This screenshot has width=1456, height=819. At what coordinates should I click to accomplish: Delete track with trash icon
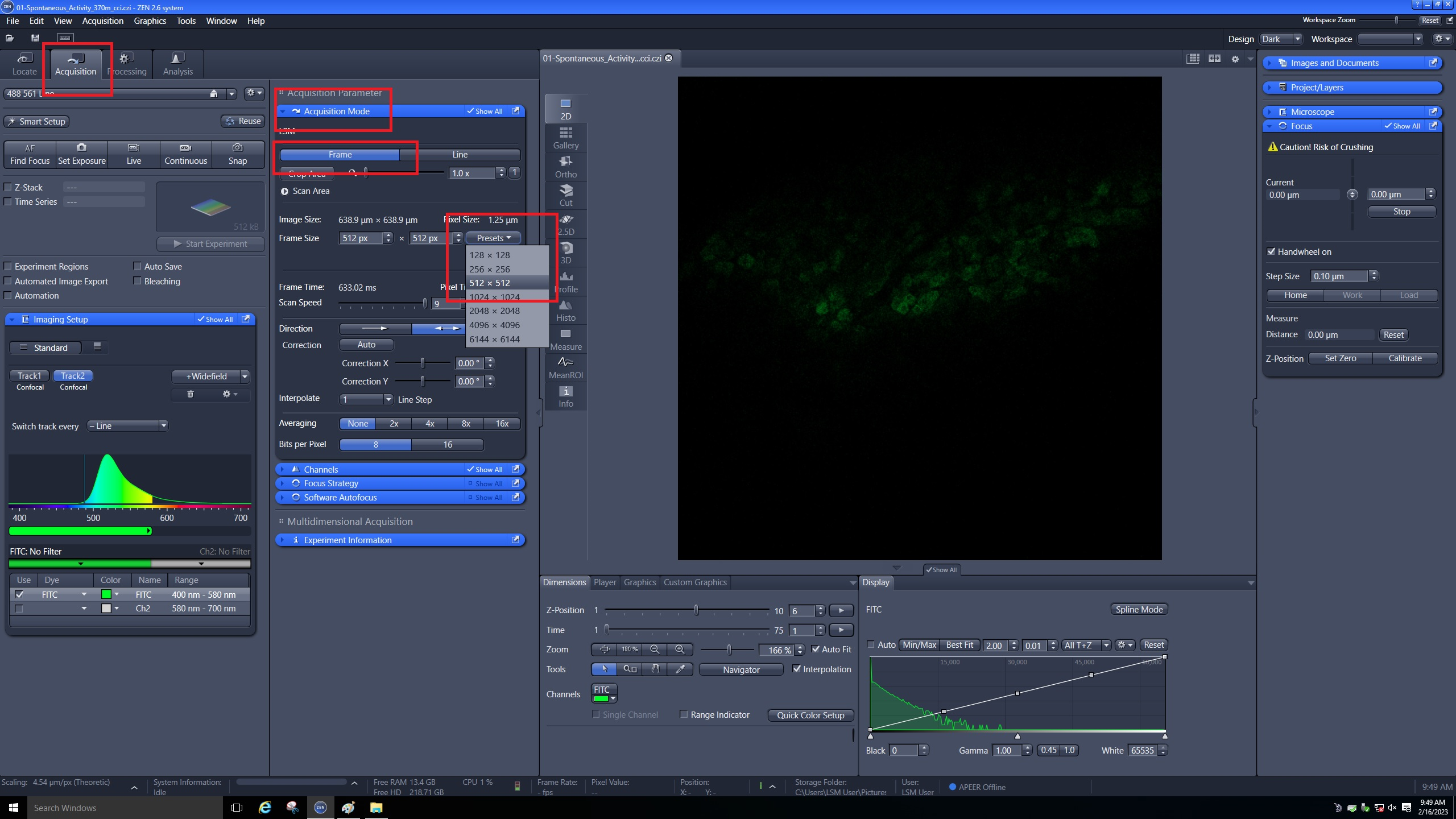[x=191, y=394]
